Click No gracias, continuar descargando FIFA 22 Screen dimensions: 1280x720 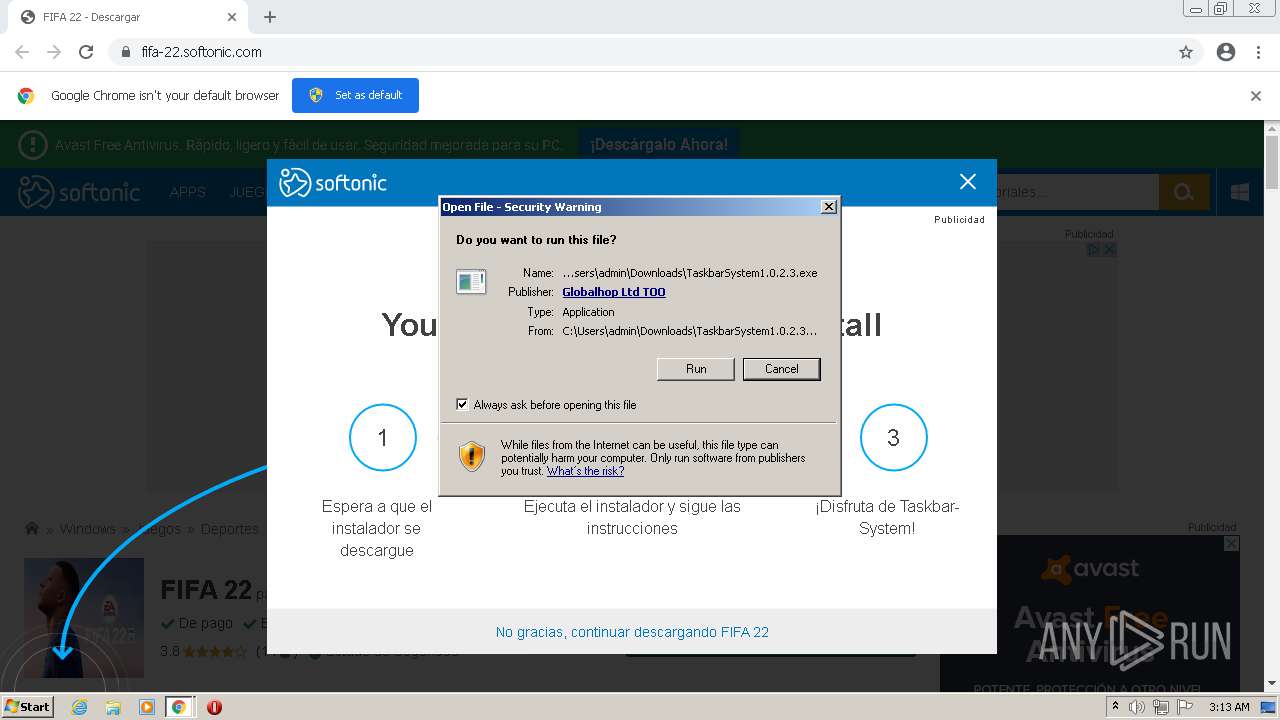pos(632,632)
